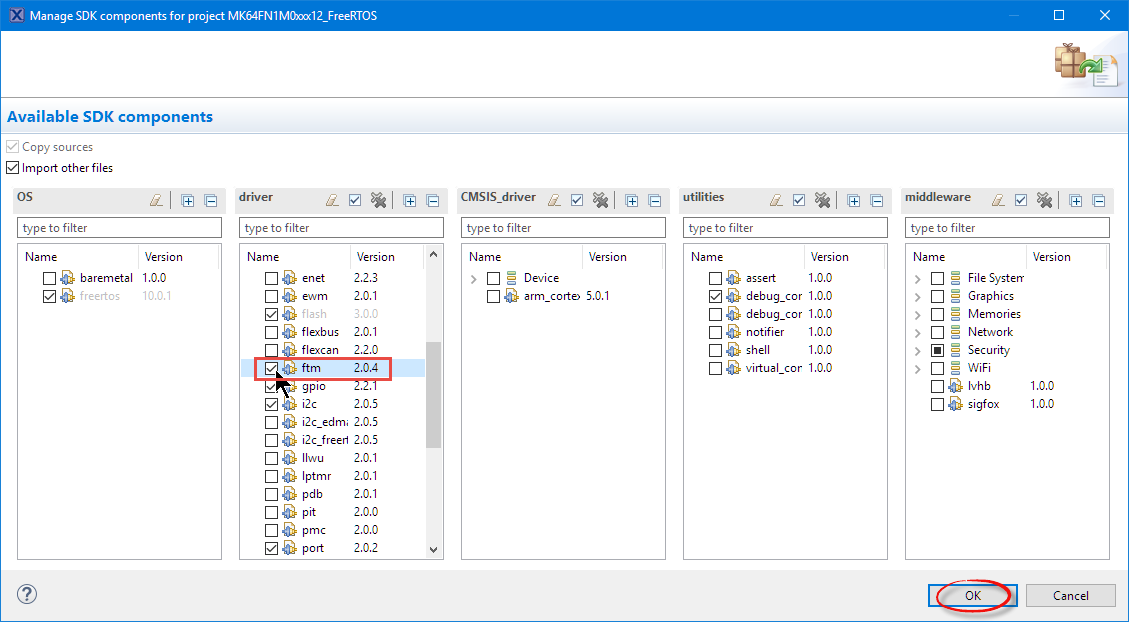Click expand-all plus icon in utilities panel
Screen dimensions: 1129x622
pos(854,200)
